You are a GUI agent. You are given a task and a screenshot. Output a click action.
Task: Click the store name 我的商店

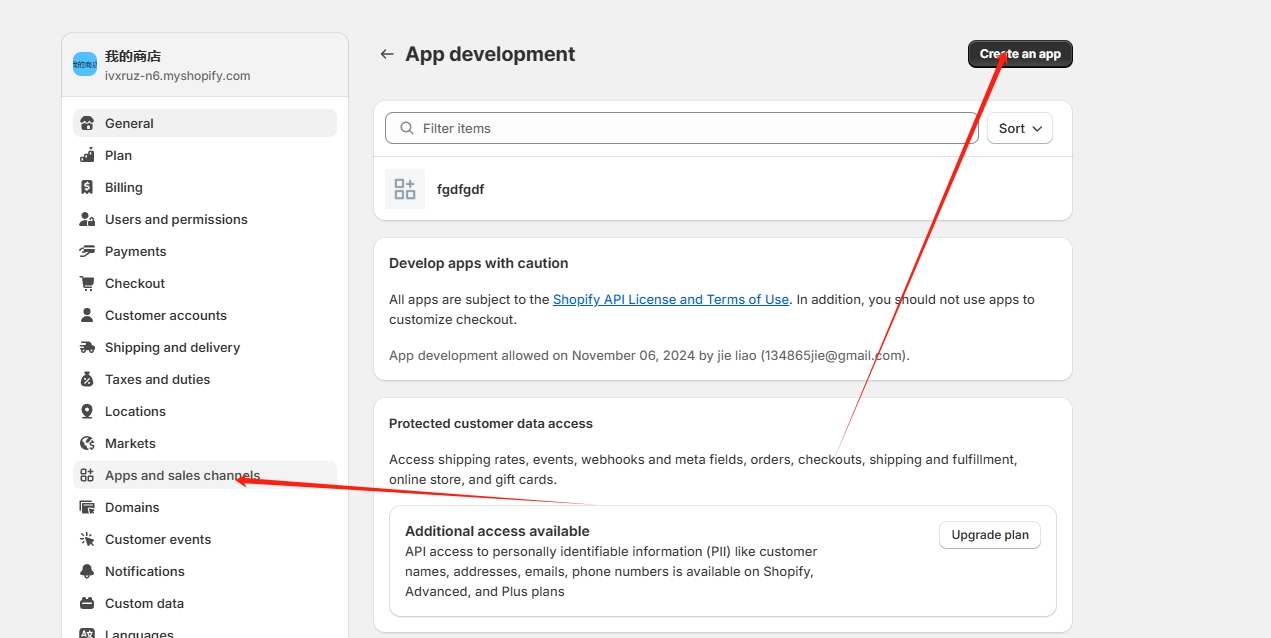point(133,56)
